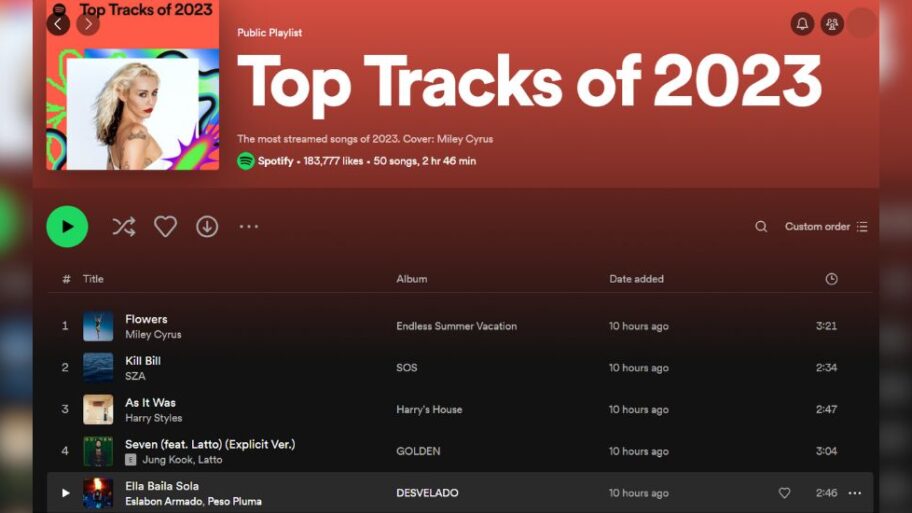Select the As It Was track title
Screen dimensions: 912x513
tap(150, 402)
